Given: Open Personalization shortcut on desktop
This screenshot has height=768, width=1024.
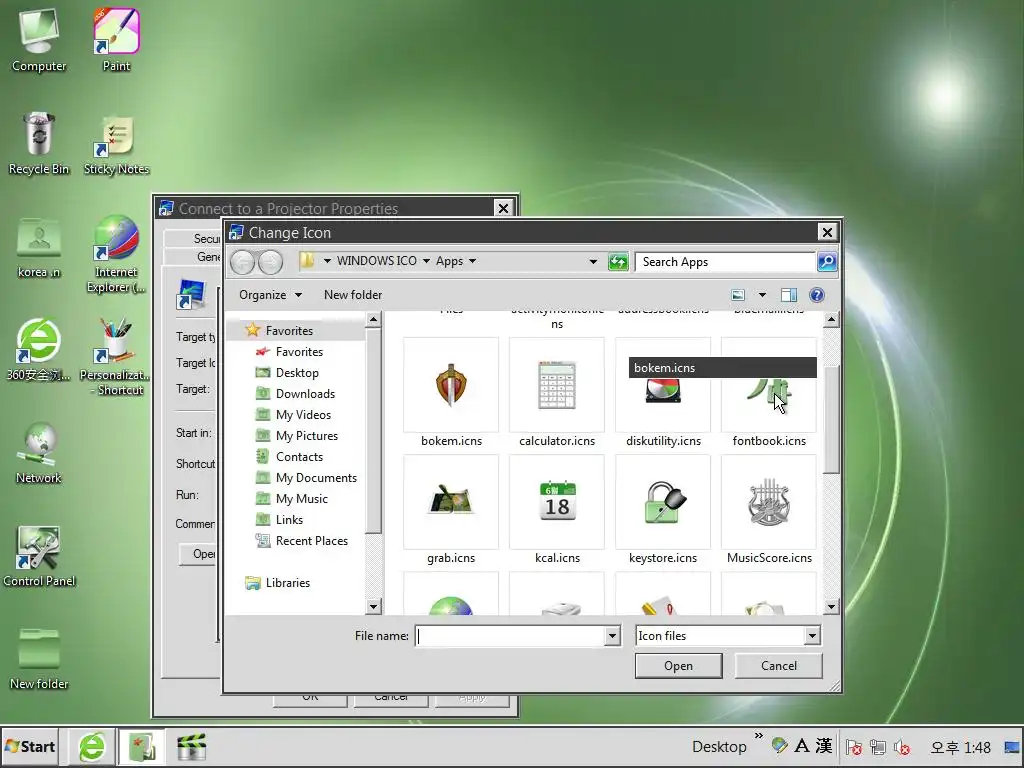Looking at the screenshot, I should click(116, 357).
